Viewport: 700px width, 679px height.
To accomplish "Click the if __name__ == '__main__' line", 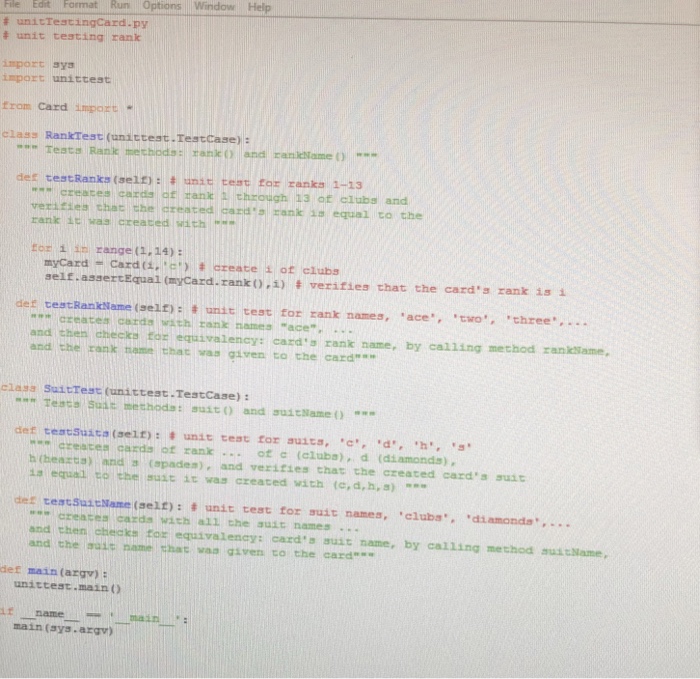I will tap(93, 616).
